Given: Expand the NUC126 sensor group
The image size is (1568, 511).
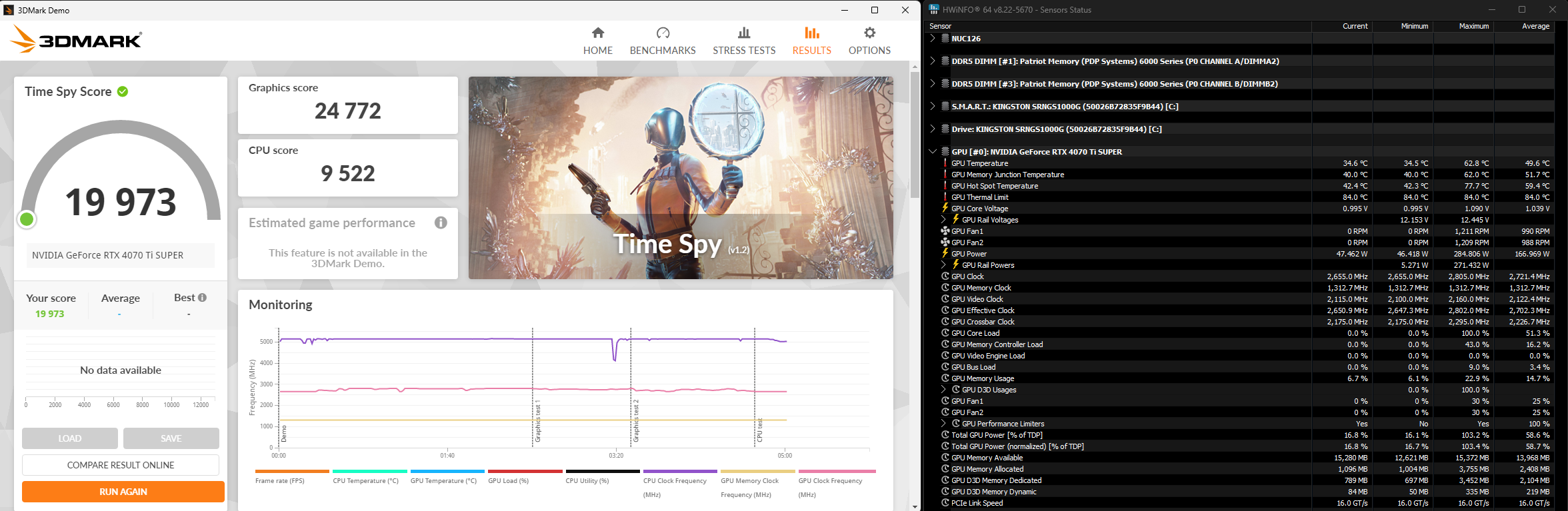Looking at the screenshot, I should click(933, 39).
